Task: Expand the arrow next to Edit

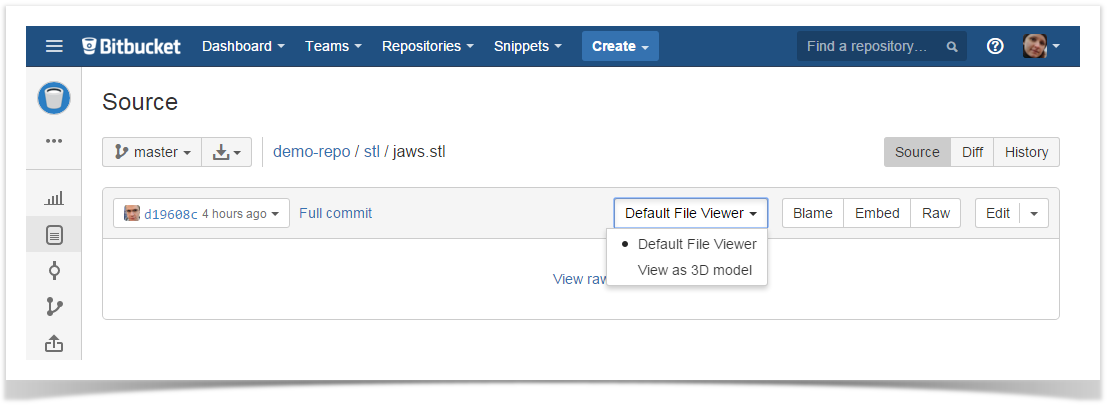Action: coord(1034,213)
